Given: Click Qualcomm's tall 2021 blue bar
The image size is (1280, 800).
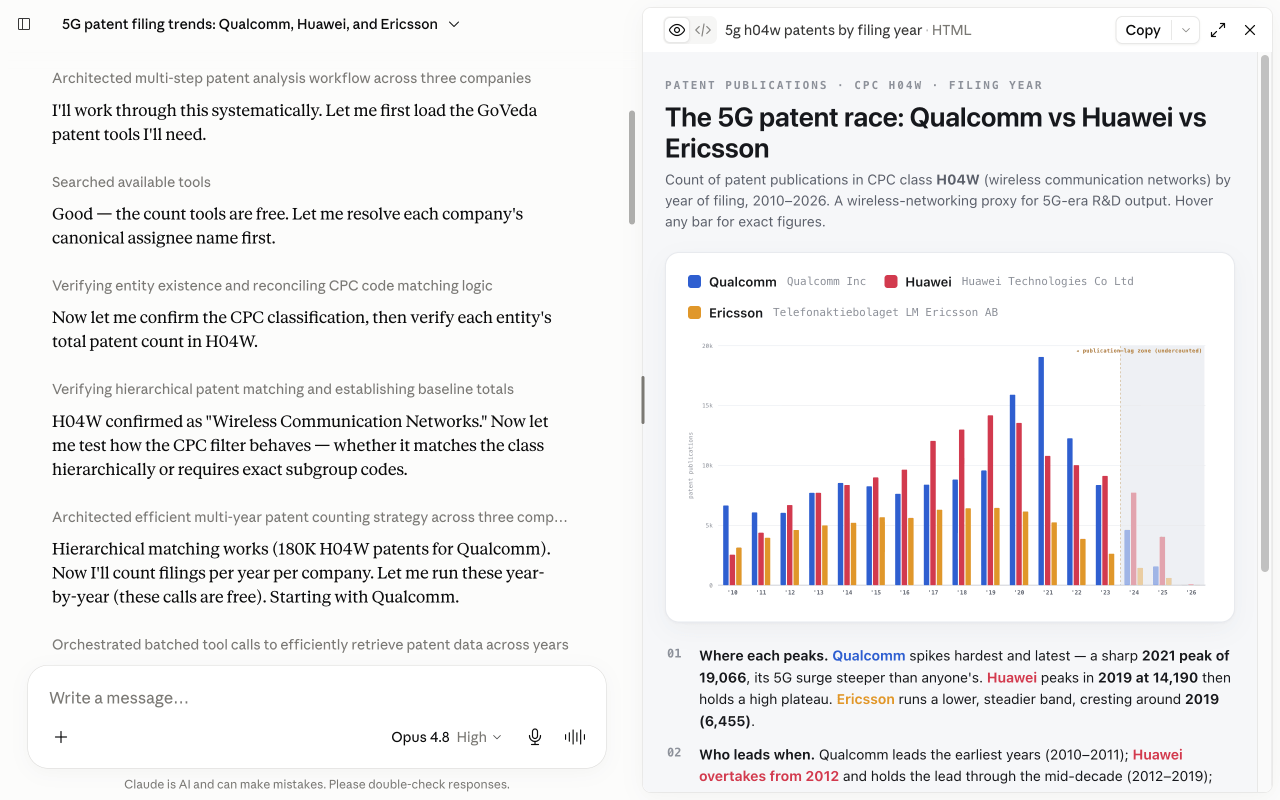Looking at the screenshot, I should pos(1041,471).
